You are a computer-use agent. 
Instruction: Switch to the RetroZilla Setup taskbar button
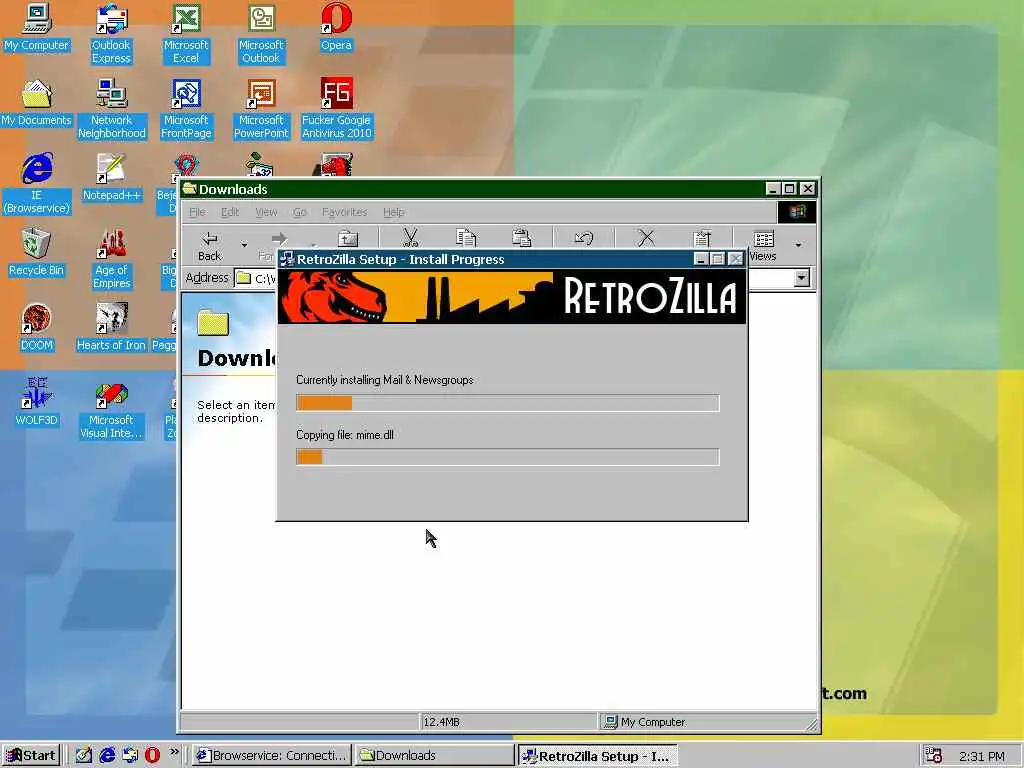coord(597,756)
